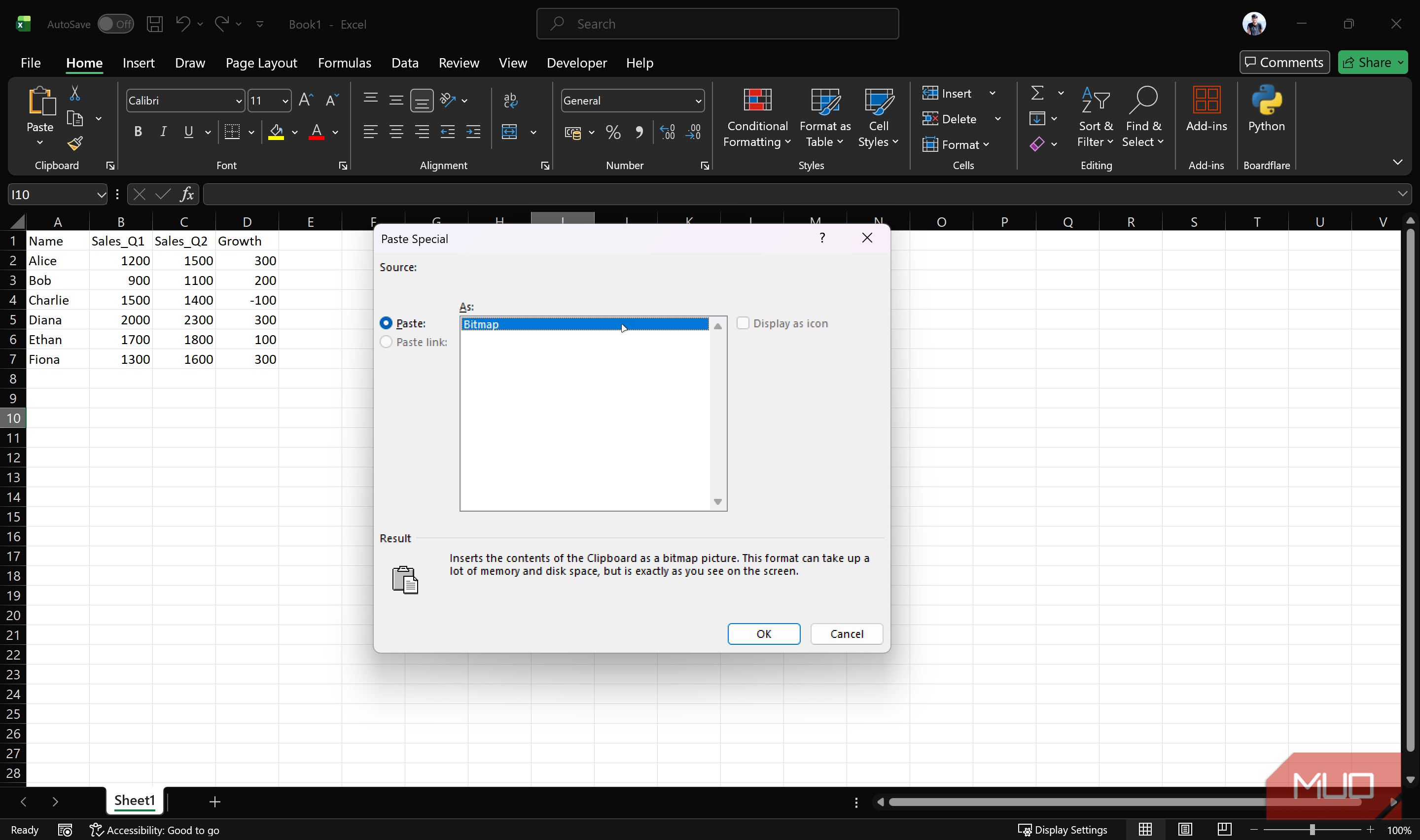Apply Comma Style format

pyautogui.click(x=639, y=132)
